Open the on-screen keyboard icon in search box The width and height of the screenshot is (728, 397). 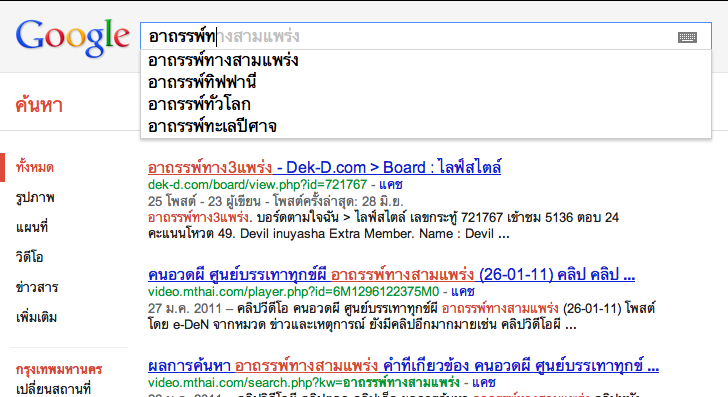tap(687, 37)
